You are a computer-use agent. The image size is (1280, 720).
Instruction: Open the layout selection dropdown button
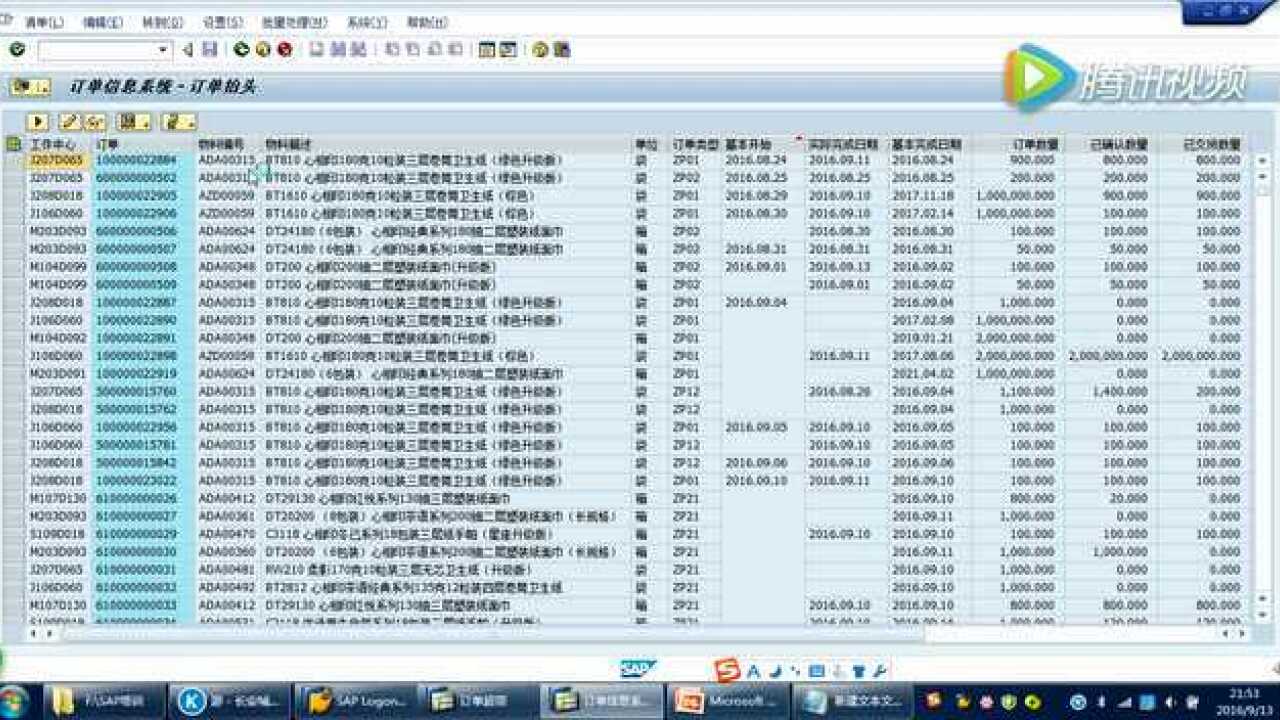pyautogui.click(x=134, y=122)
